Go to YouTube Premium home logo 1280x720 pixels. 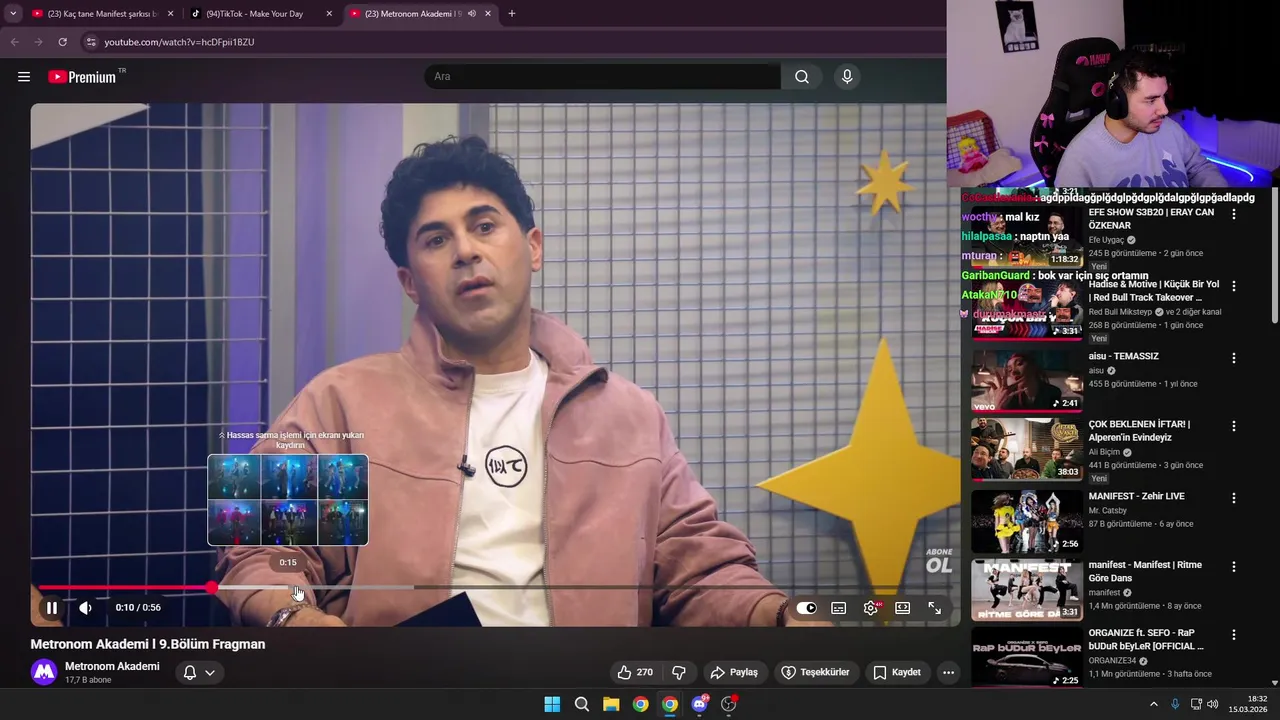(x=82, y=77)
